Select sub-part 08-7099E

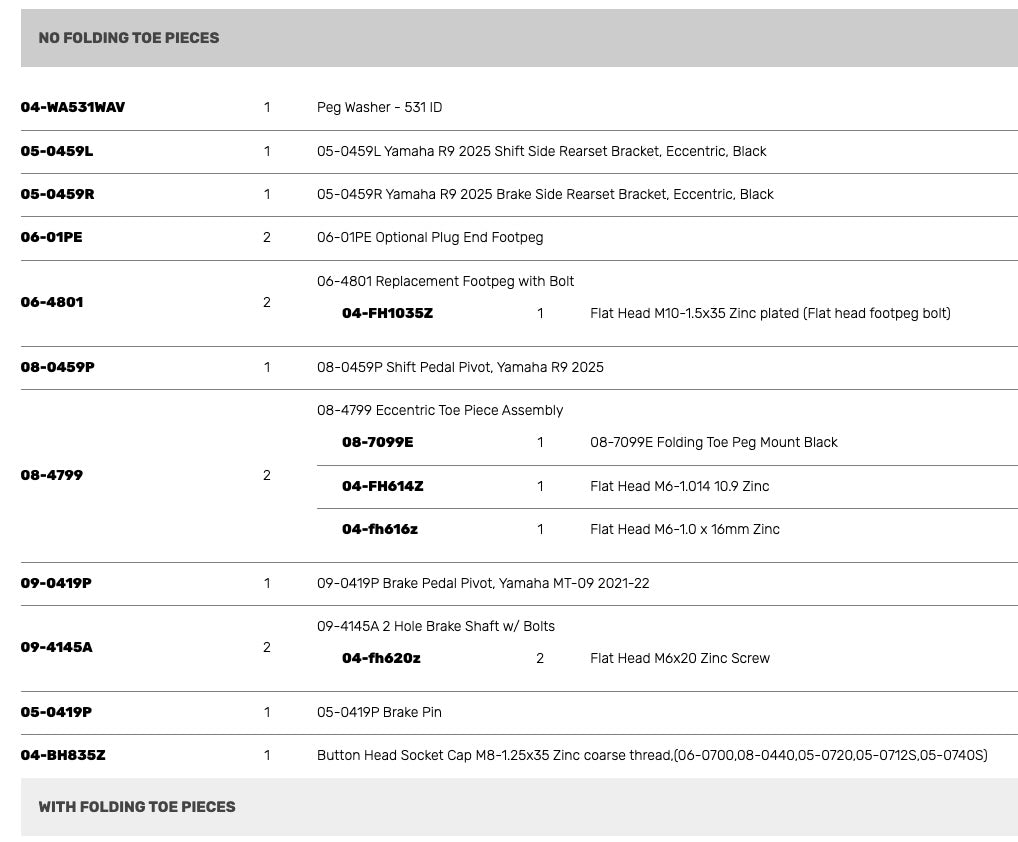coord(378,442)
